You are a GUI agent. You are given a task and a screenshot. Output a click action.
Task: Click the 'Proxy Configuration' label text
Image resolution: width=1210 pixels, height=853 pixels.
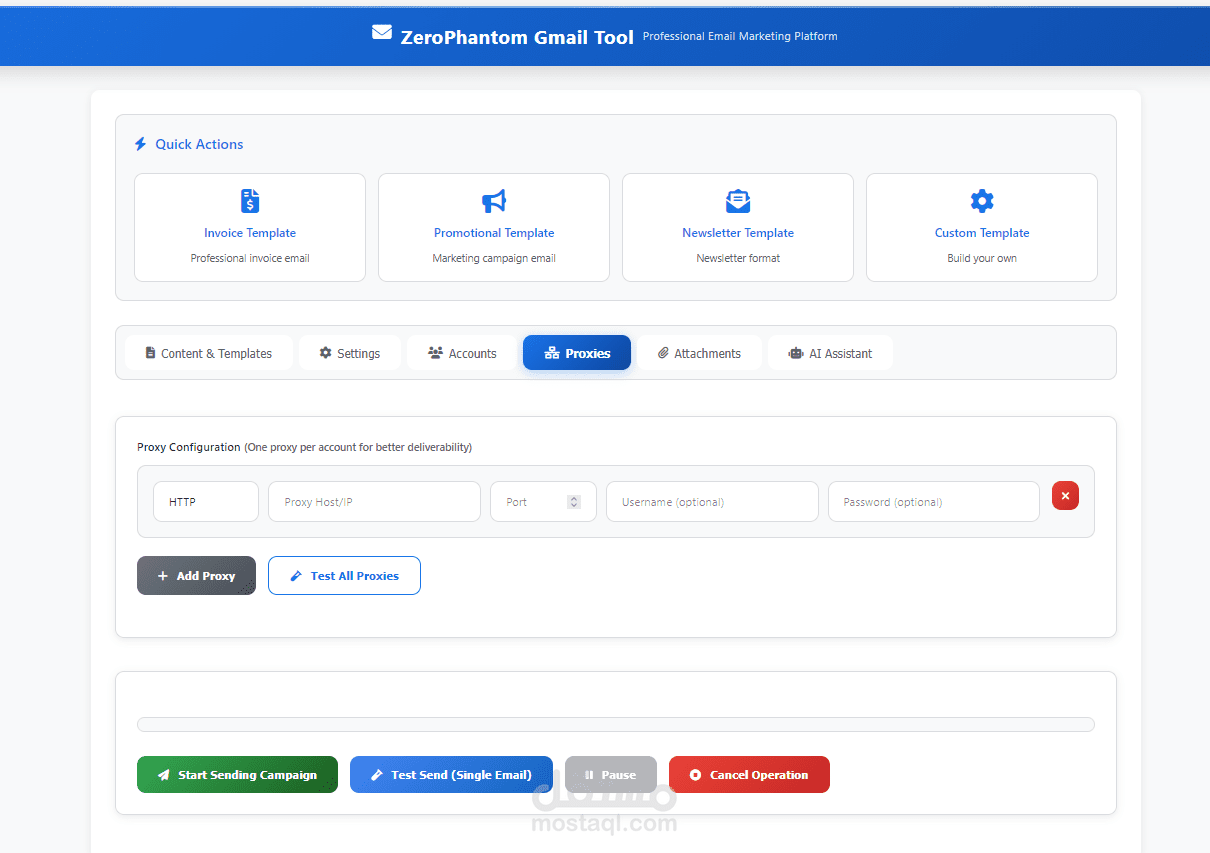(x=189, y=447)
